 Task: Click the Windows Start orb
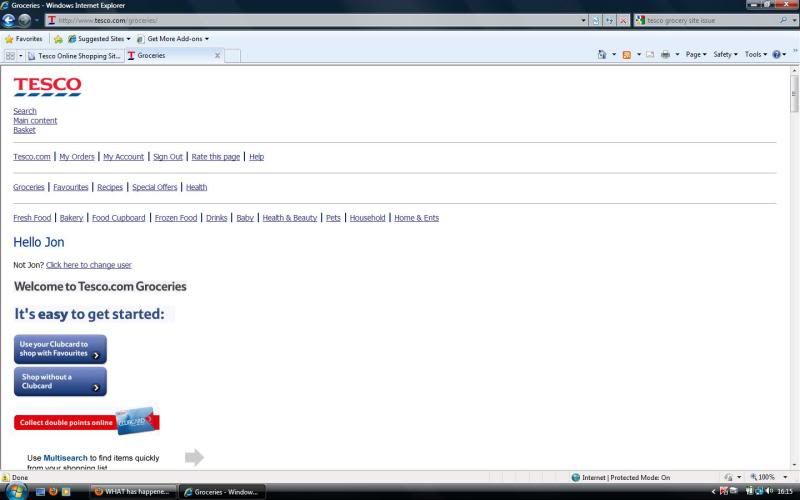click(x=15, y=491)
